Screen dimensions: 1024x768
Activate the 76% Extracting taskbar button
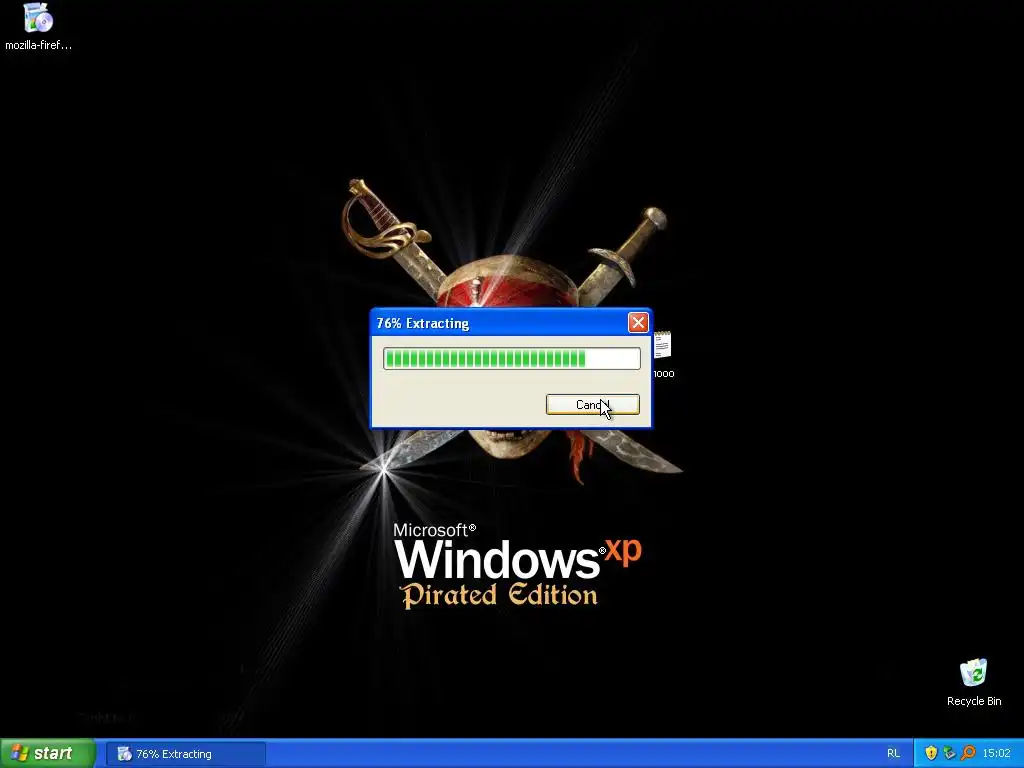pyautogui.click(x=186, y=754)
